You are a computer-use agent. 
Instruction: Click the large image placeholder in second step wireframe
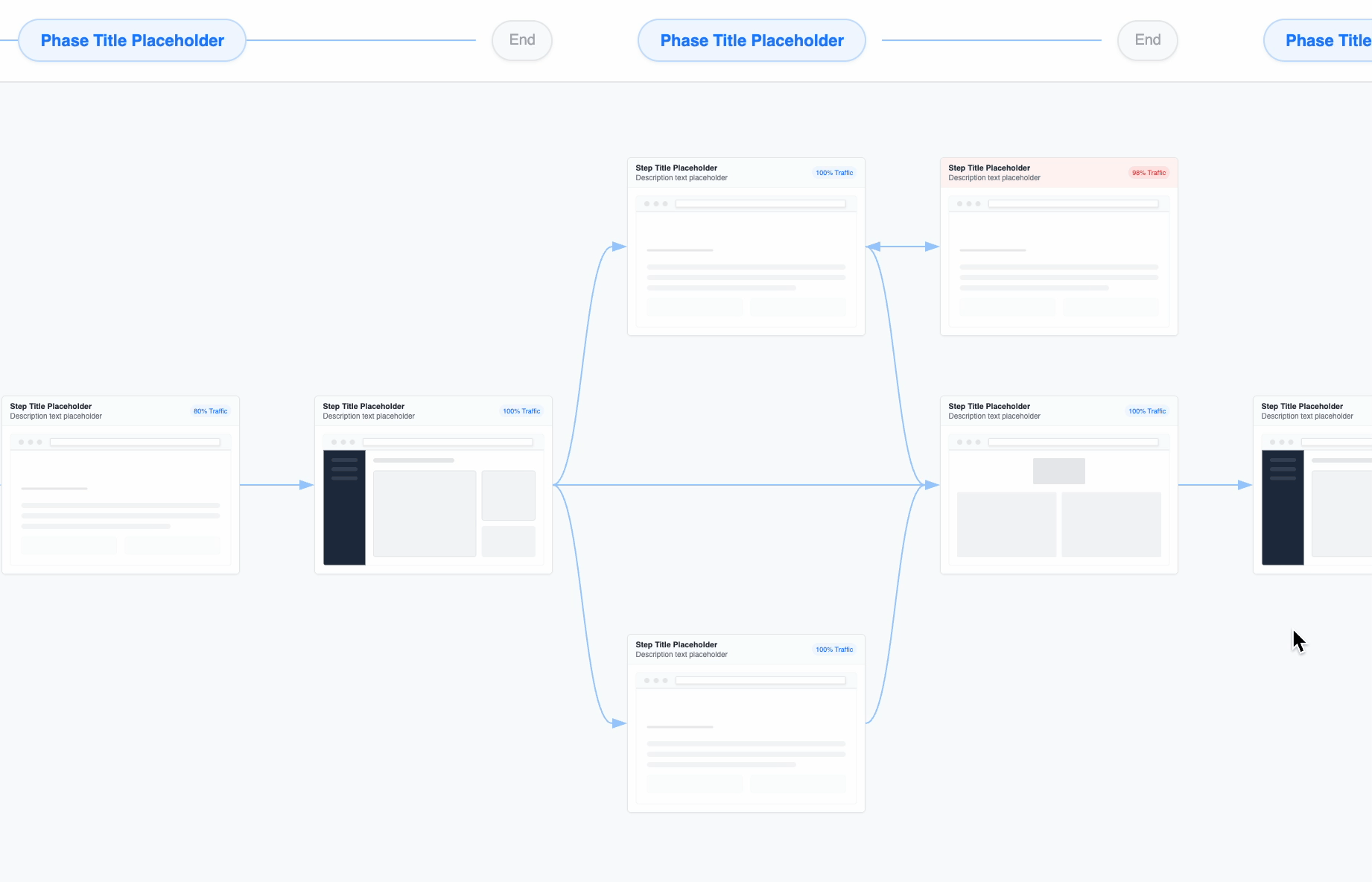[x=425, y=513]
